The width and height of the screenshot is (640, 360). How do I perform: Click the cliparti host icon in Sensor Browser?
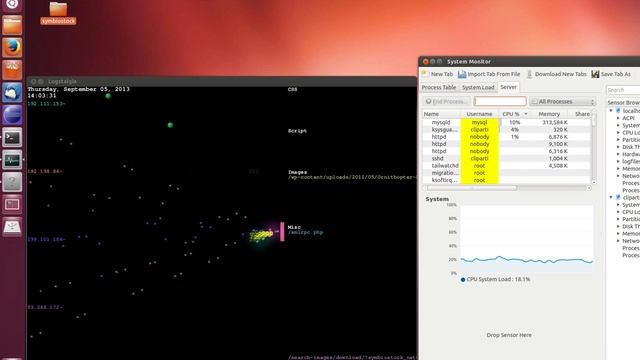618,197
